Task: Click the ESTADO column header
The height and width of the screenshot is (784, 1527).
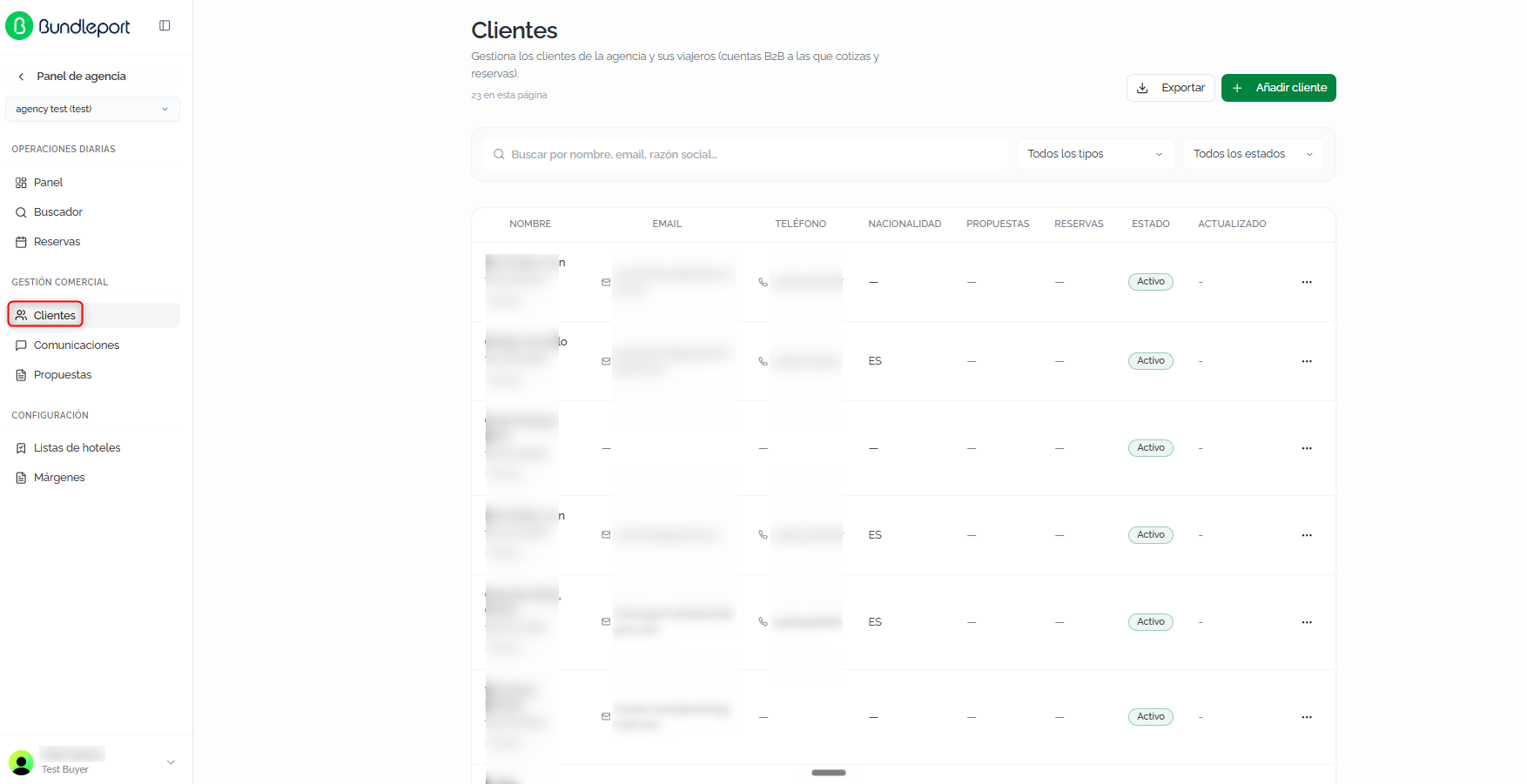Action: point(1150,224)
